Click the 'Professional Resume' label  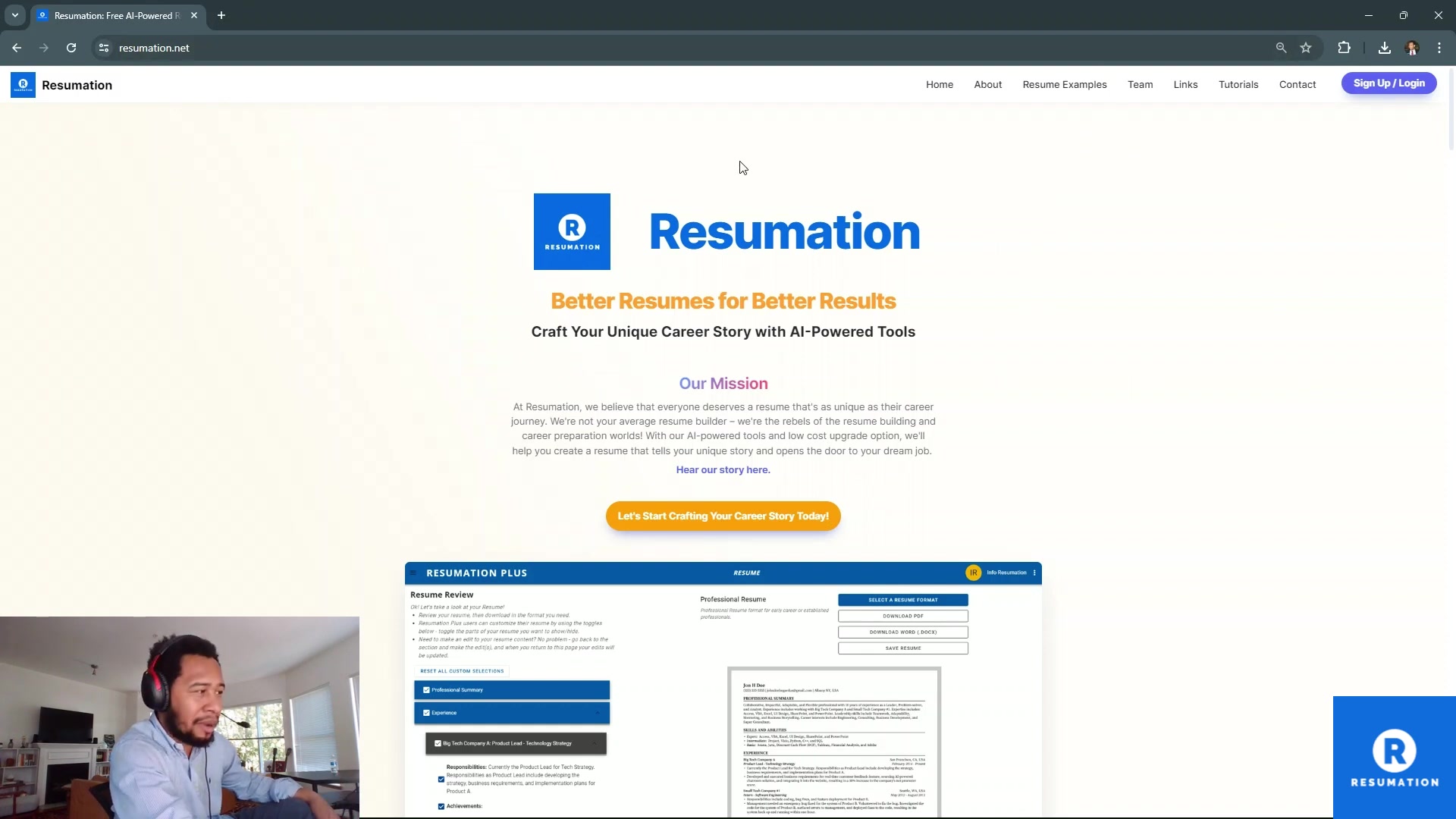click(x=733, y=599)
